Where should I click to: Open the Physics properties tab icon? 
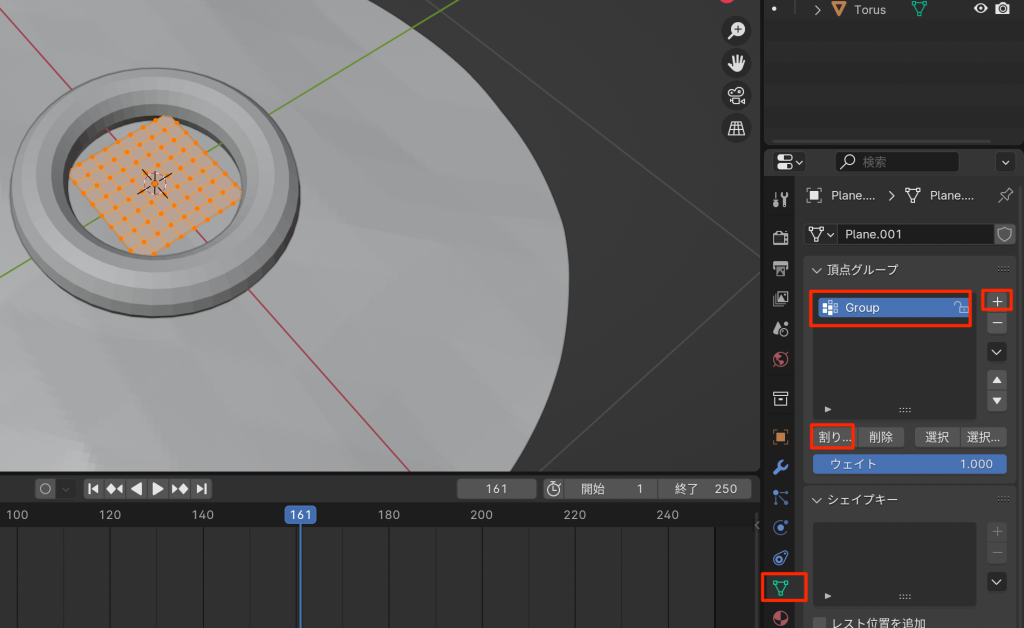[781, 527]
